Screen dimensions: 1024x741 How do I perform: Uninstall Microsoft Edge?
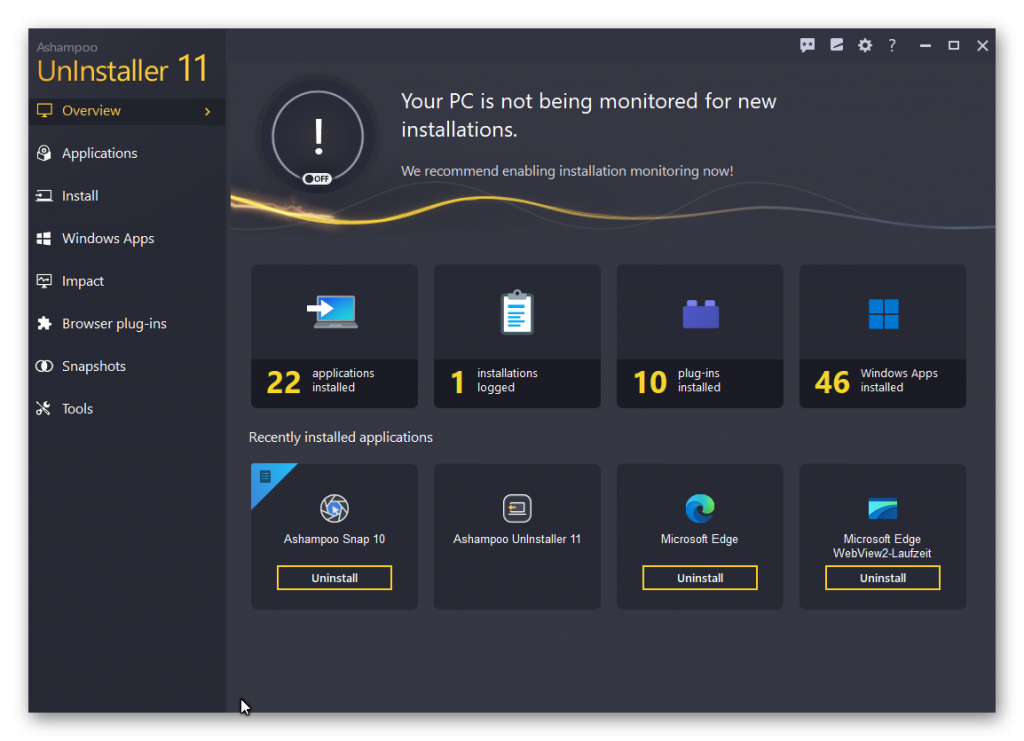(x=700, y=578)
